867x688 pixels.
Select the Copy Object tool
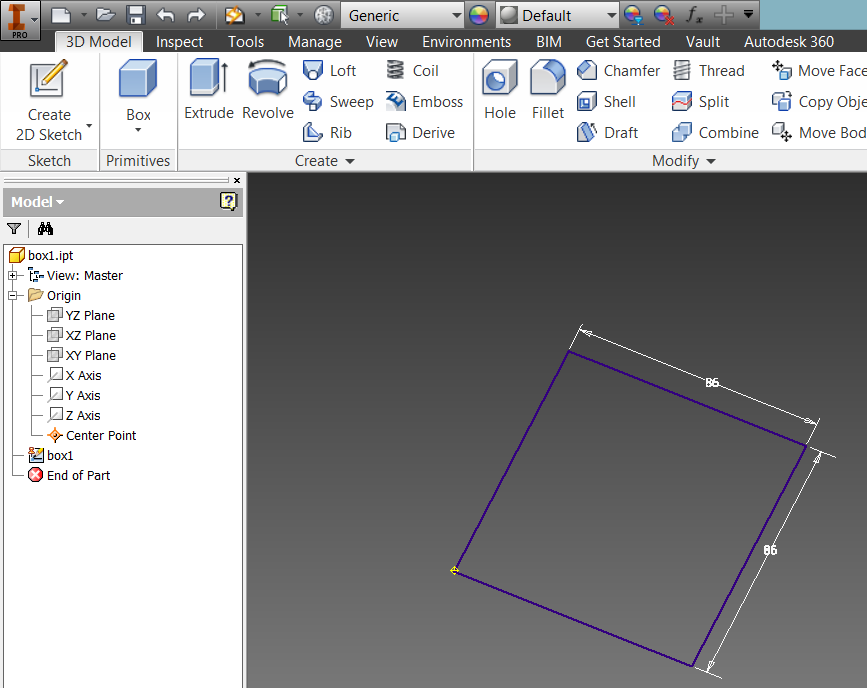pos(818,102)
